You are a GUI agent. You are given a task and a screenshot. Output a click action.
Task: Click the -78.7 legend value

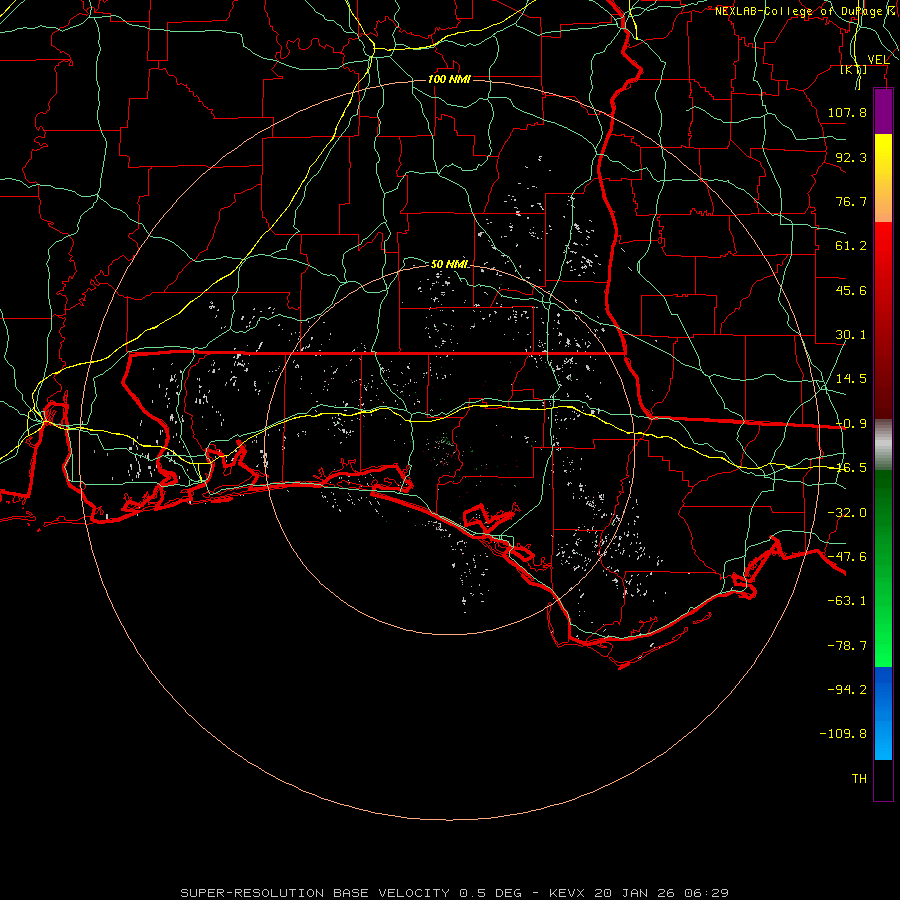847,646
